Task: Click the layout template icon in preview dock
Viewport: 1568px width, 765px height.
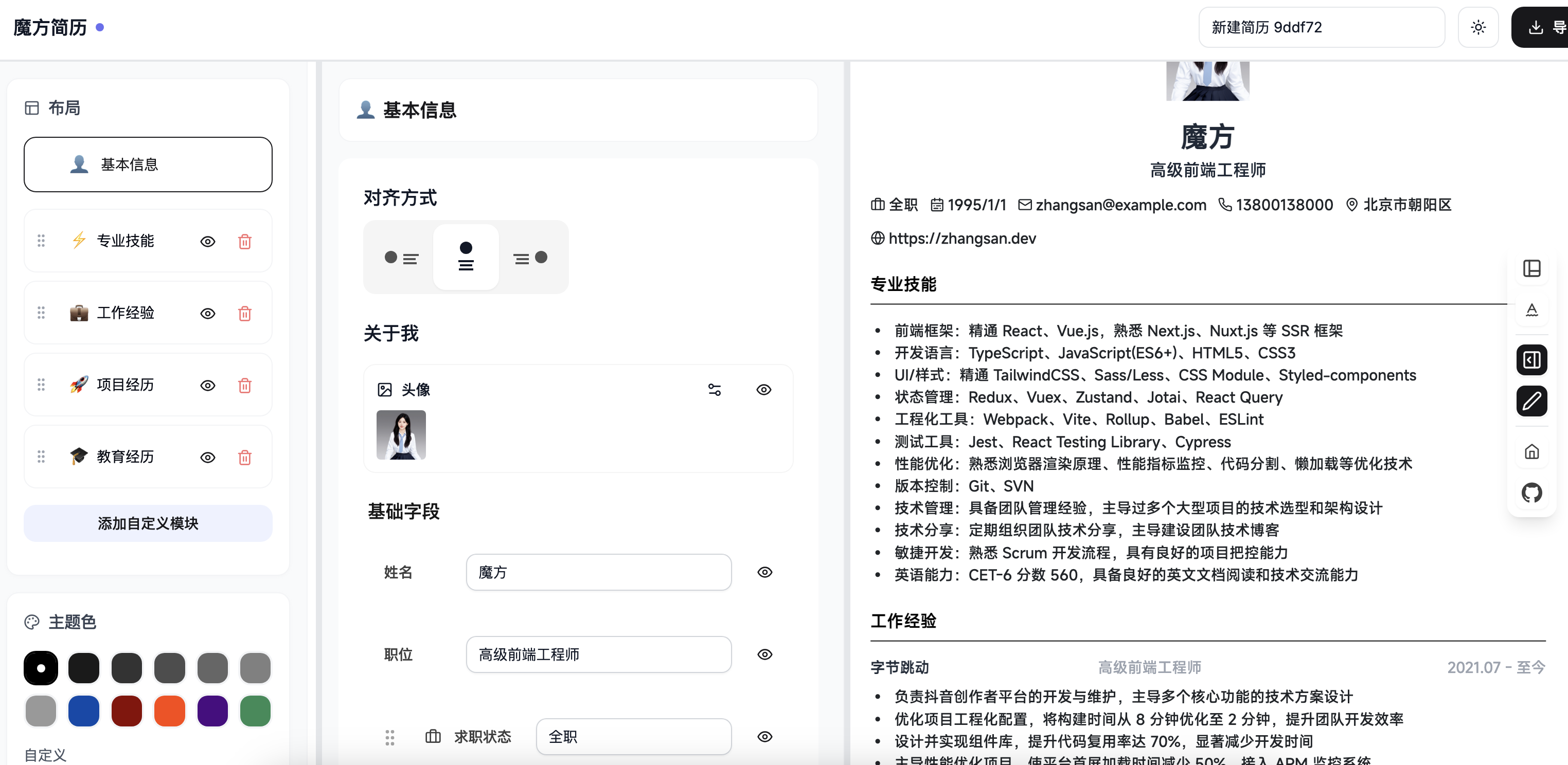Action: tap(1531, 268)
